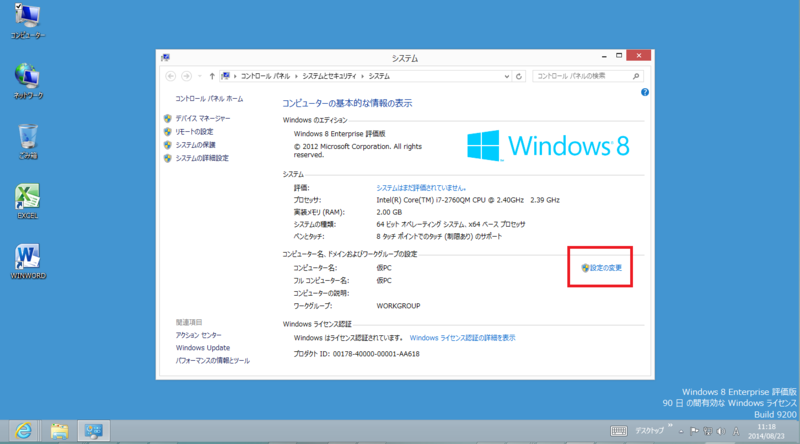800x444 pixels.
Task: Click the heading コンピューターの基本的な情報の表示
Action: (x=347, y=103)
